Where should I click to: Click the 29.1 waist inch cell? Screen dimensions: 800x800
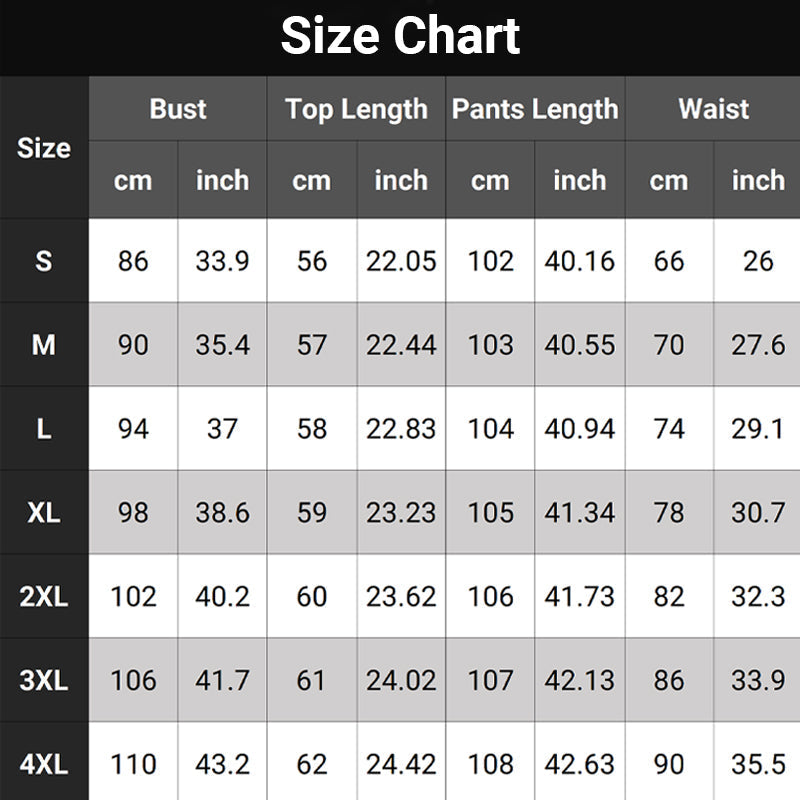[758, 429]
